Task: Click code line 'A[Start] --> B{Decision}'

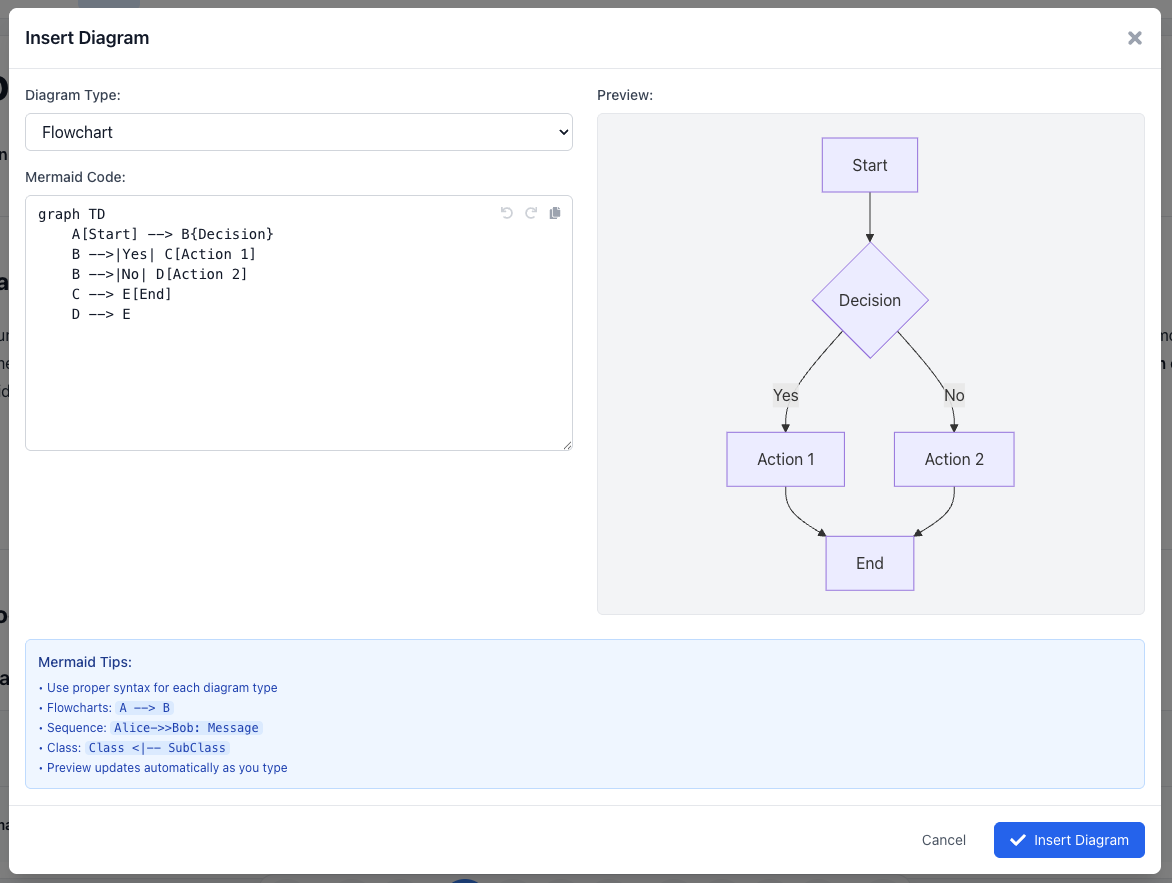Action: (x=173, y=234)
